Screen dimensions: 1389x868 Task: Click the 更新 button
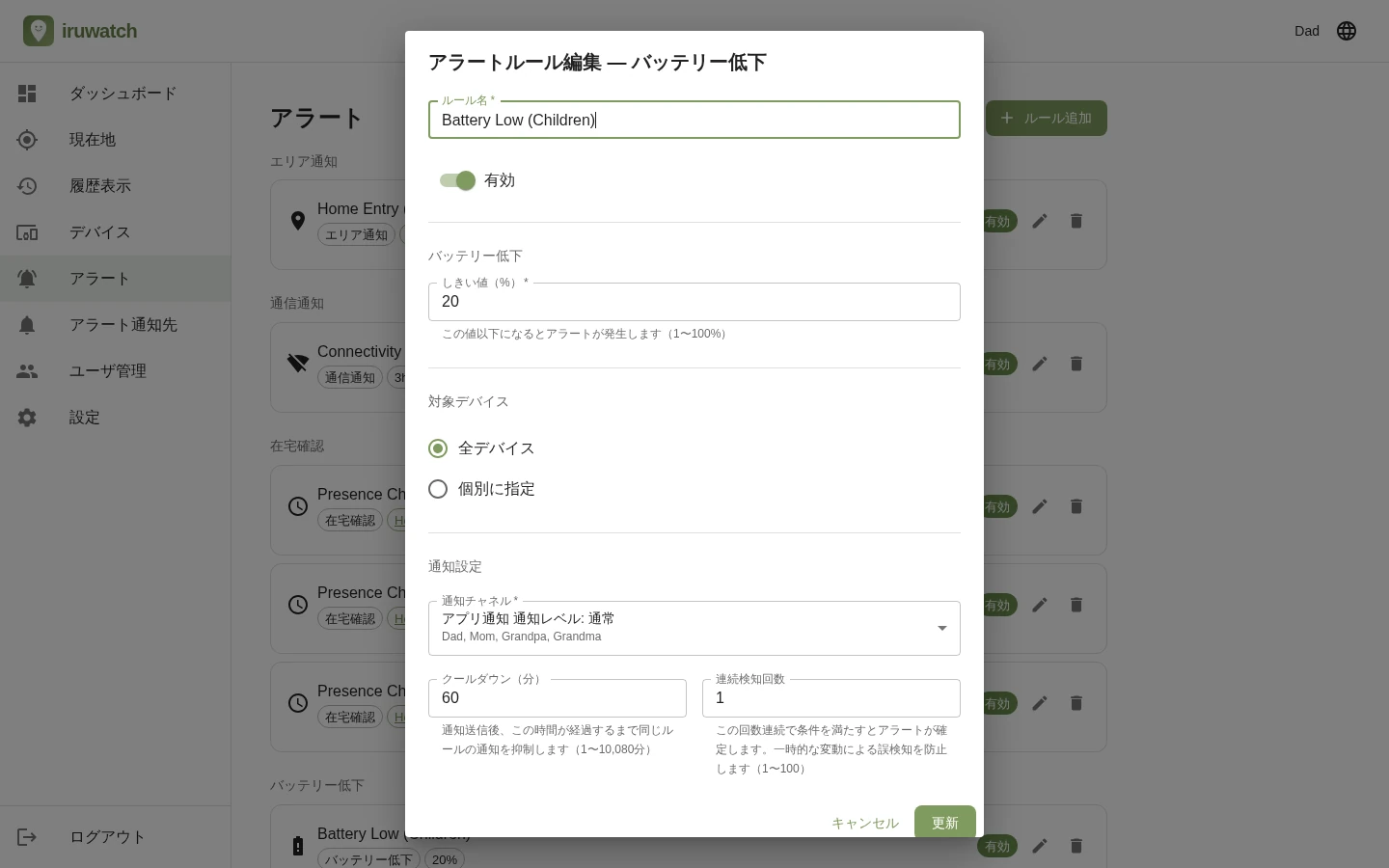[x=945, y=823]
